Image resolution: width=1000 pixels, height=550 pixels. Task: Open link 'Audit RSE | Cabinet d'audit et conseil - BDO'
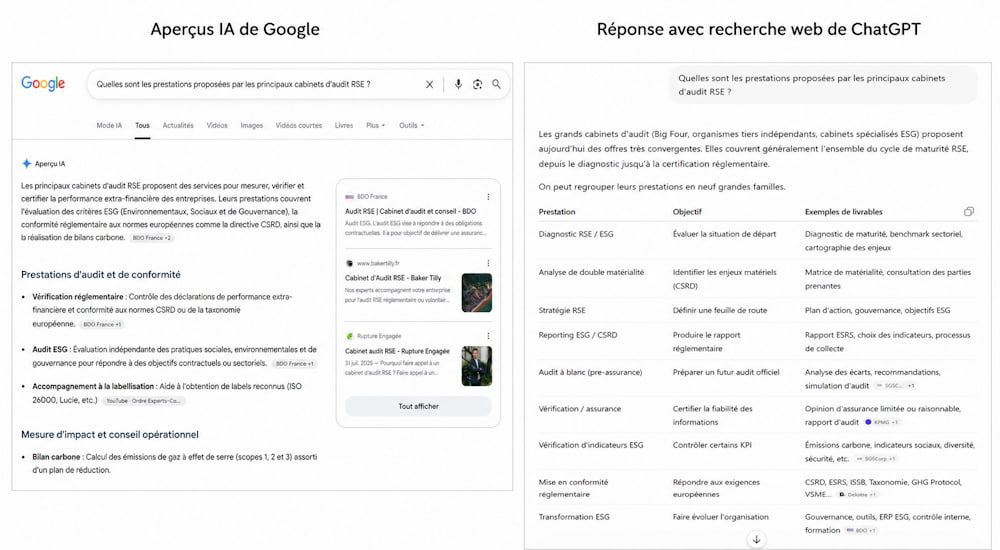pyautogui.click(x=410, y=211)
